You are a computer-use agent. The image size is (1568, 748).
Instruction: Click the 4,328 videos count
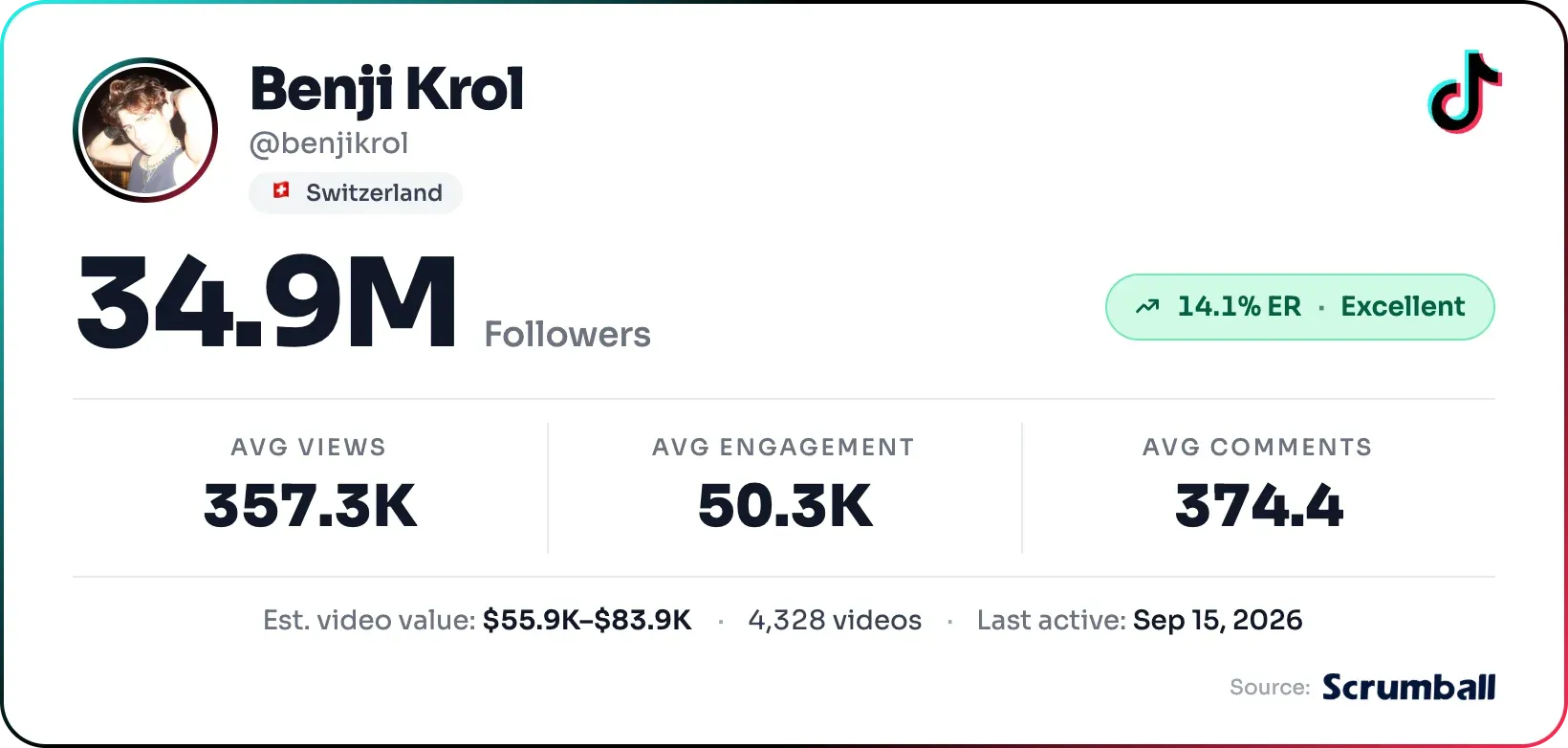tap(836, 620)
